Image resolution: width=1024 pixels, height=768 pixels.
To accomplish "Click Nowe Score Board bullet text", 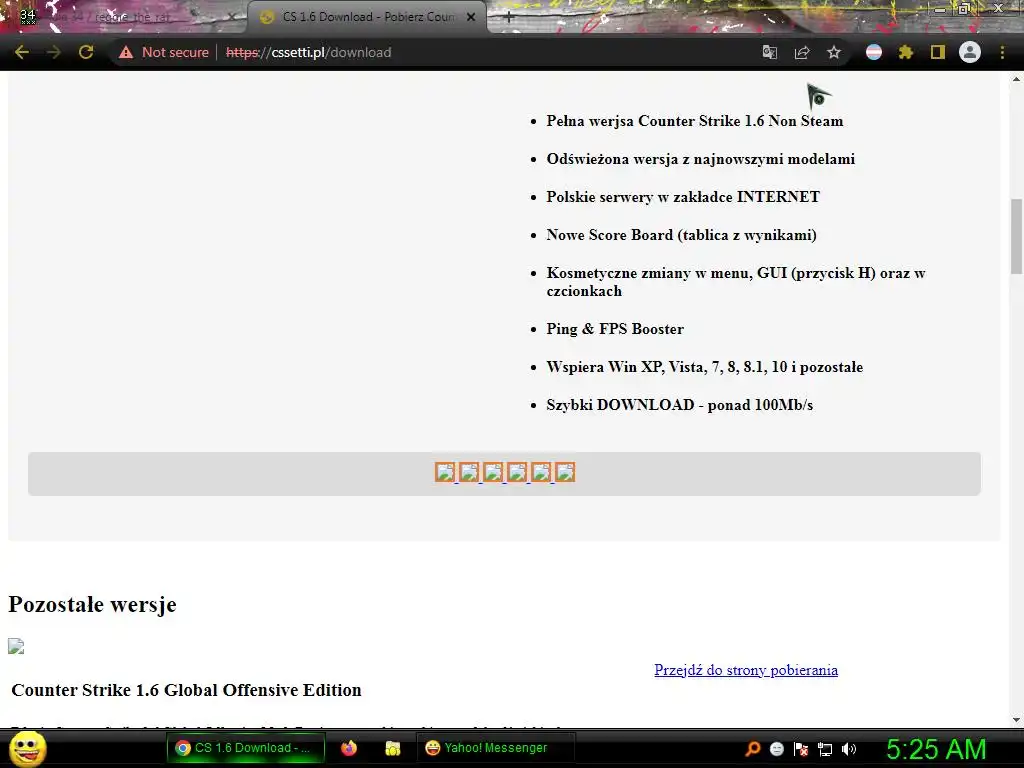I will click(x=681, y=235).
